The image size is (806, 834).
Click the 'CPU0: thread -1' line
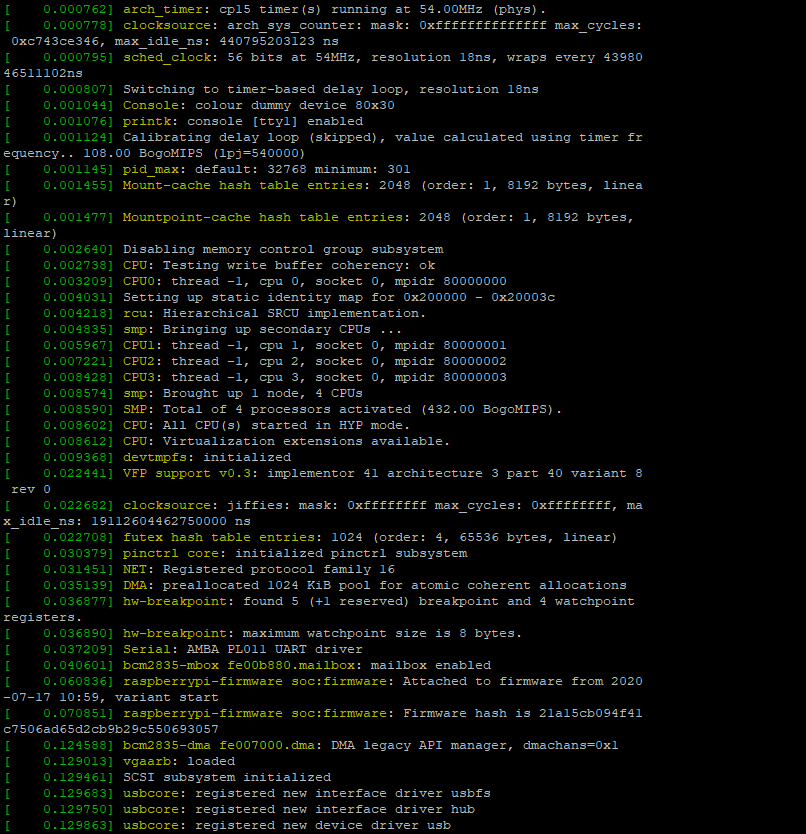pyautogui.click(x=314, y=281)
